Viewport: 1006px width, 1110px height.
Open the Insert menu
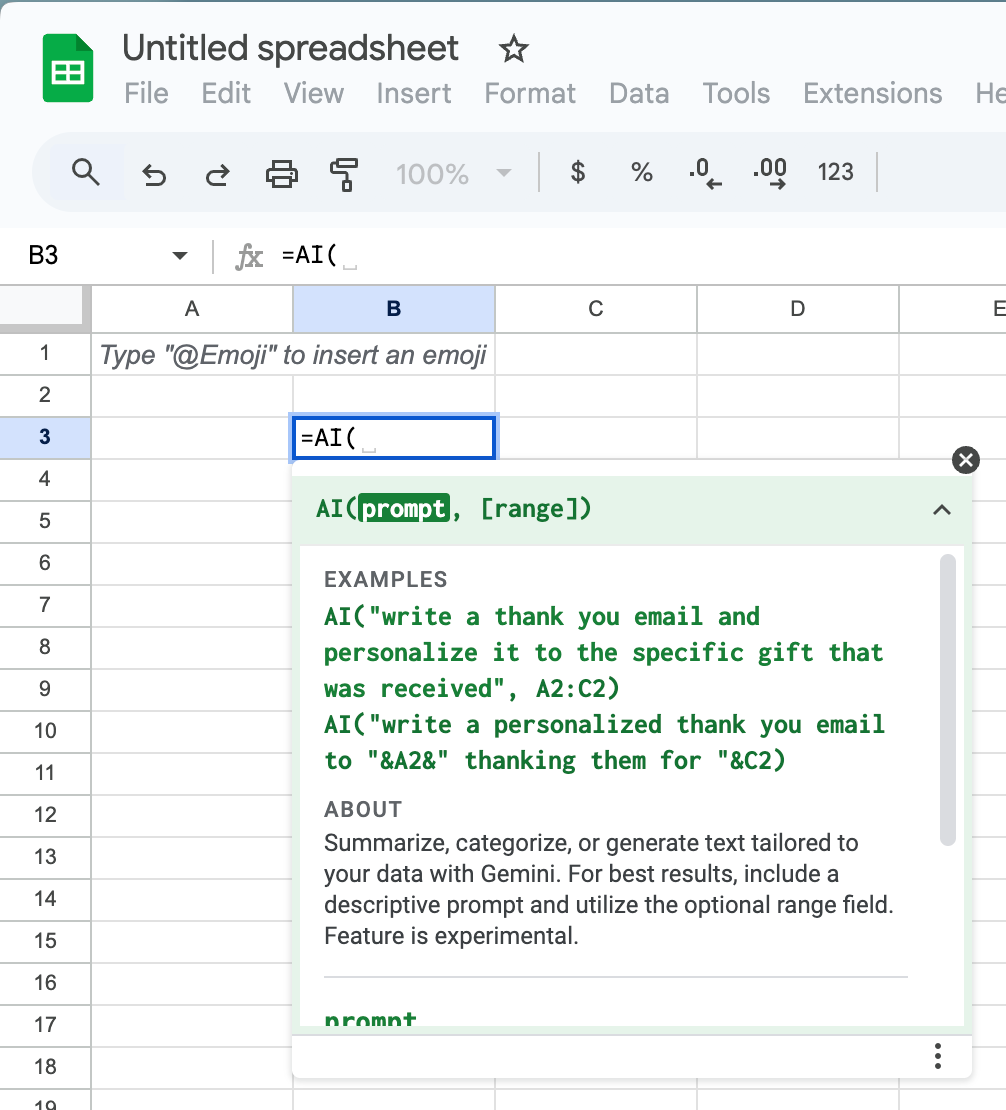click(x=413, y=93)
